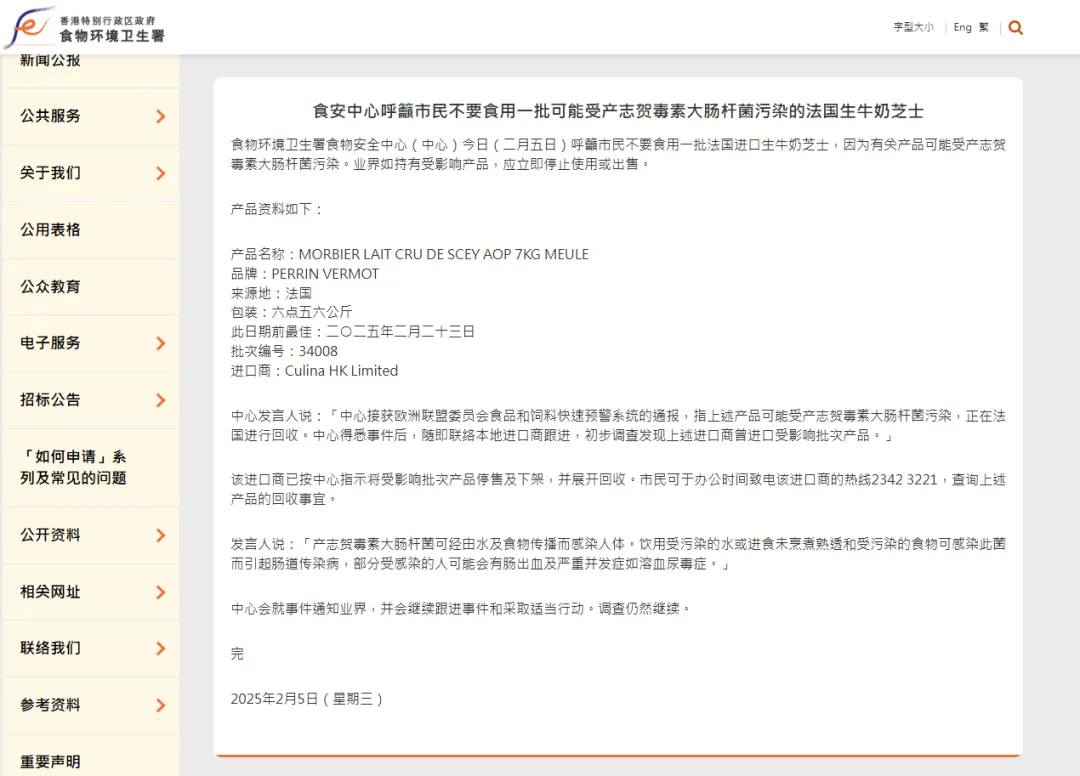Click the 字型大小 font size link
The width and height of the screenshot is (1080, 776).
pos(913,28)
